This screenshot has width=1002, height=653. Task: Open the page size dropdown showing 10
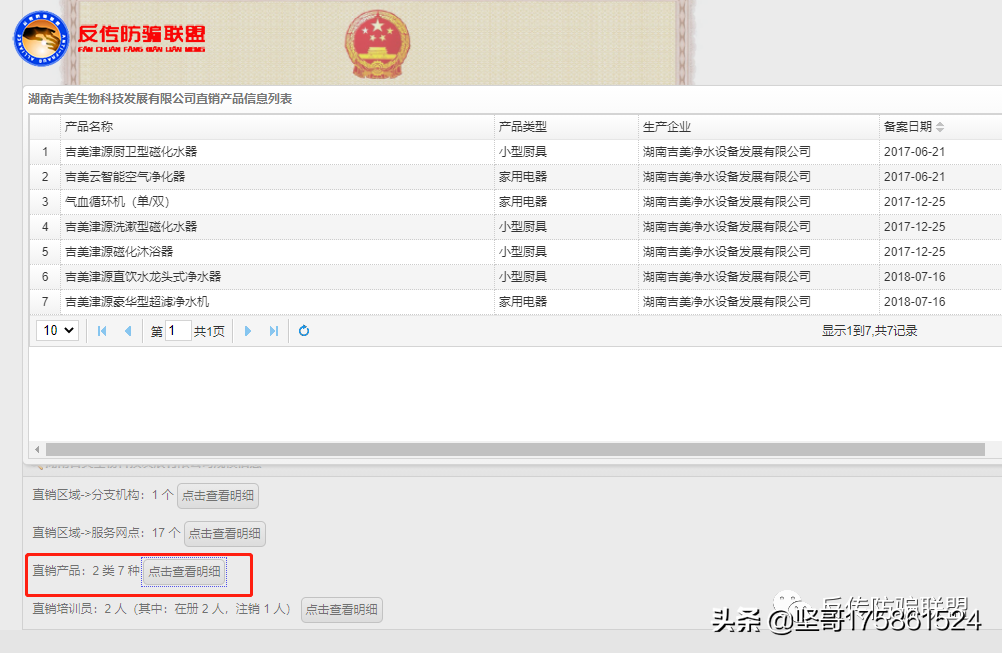(x=58, y=331)
